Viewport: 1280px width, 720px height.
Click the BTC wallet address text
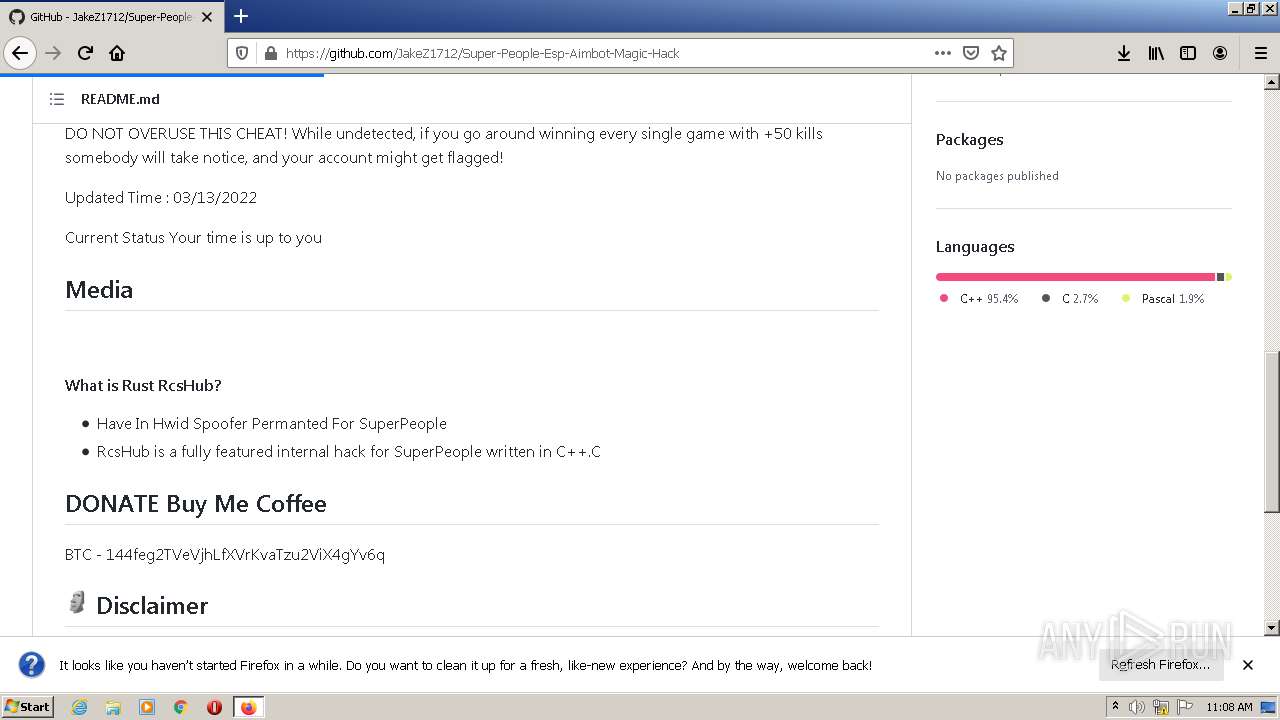coord(245,555)
